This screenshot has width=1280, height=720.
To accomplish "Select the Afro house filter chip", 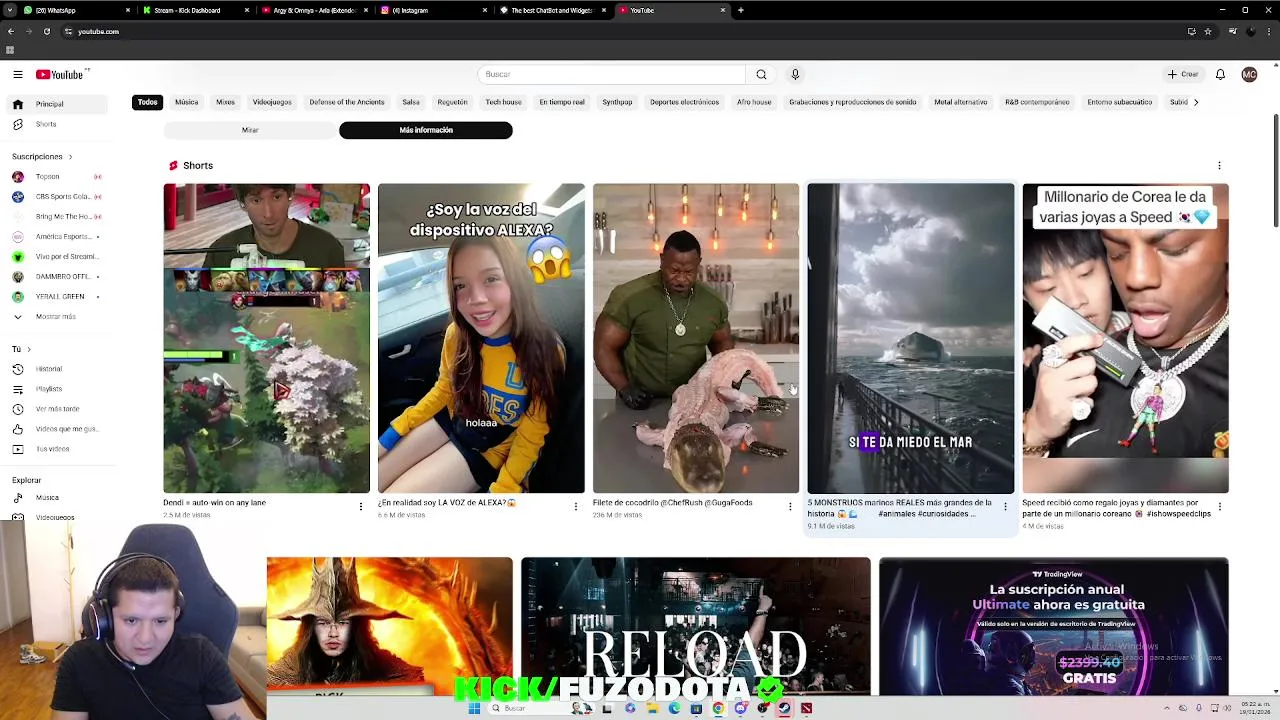I will [754, 102].
